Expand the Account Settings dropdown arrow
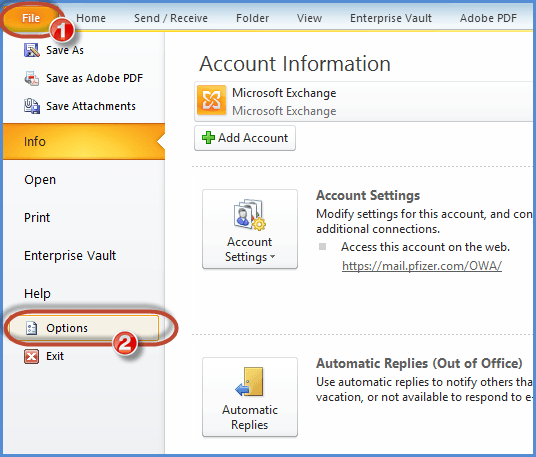This screenshot has height=457, width=536. pos(272,256)
